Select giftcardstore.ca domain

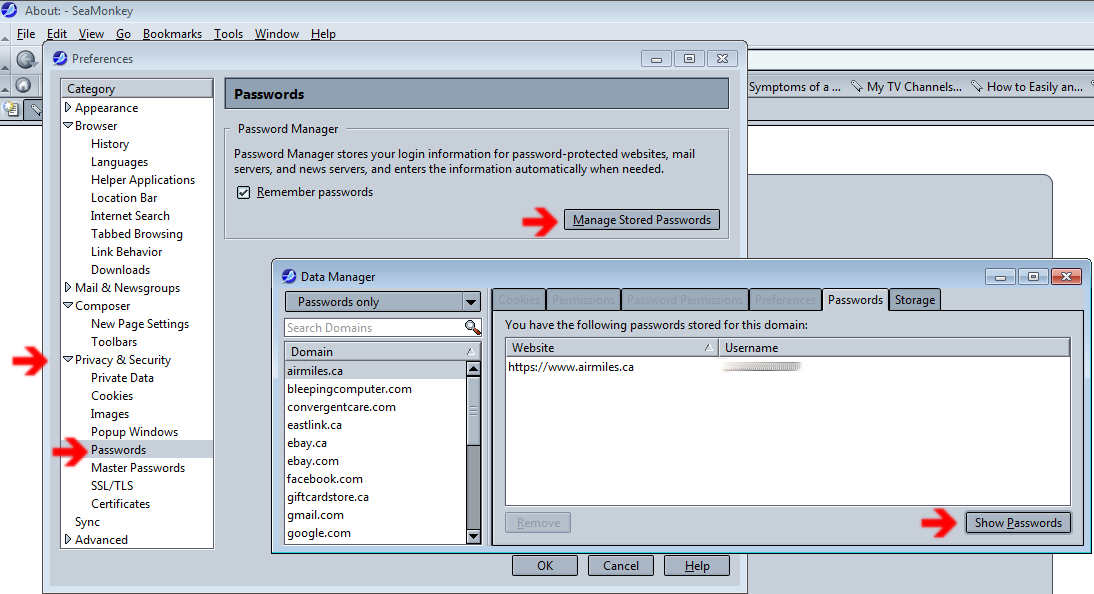pos(375,497)
